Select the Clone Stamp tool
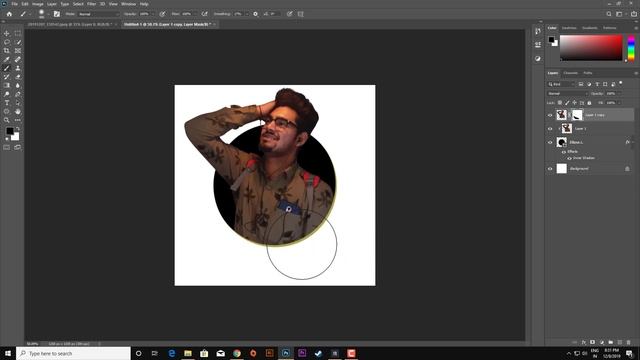The height and width of the screenshot is (360, 640). 18,68
